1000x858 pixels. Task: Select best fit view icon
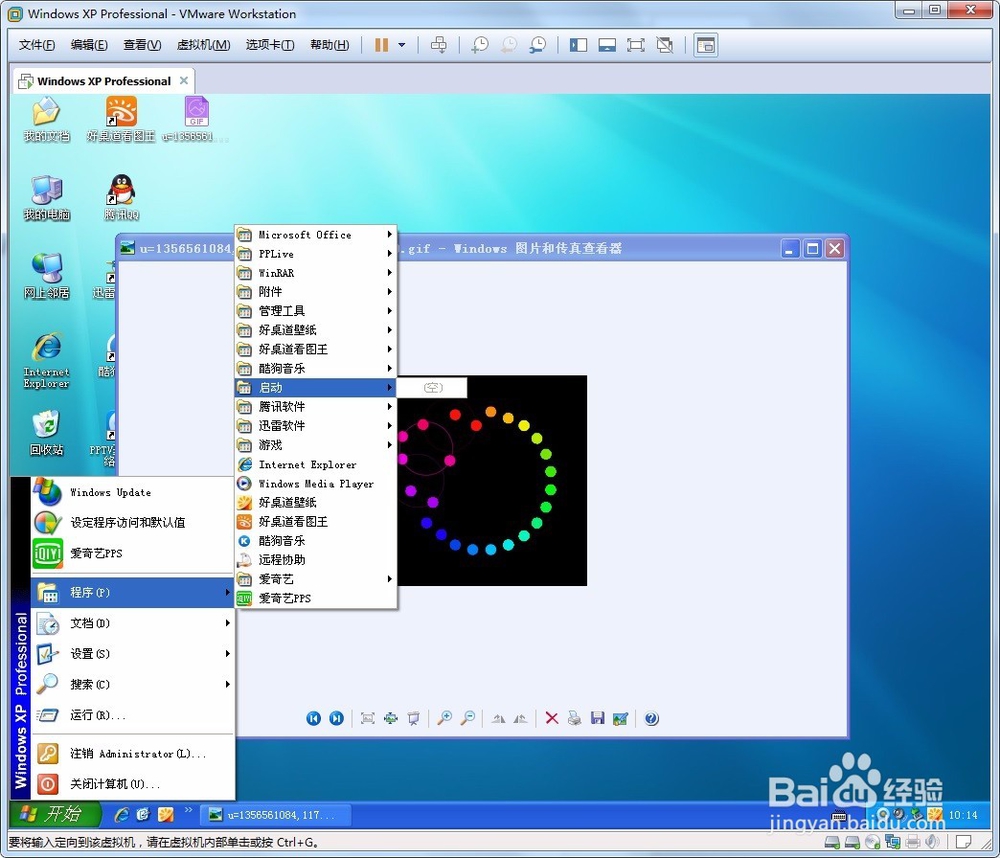[367, 718]
